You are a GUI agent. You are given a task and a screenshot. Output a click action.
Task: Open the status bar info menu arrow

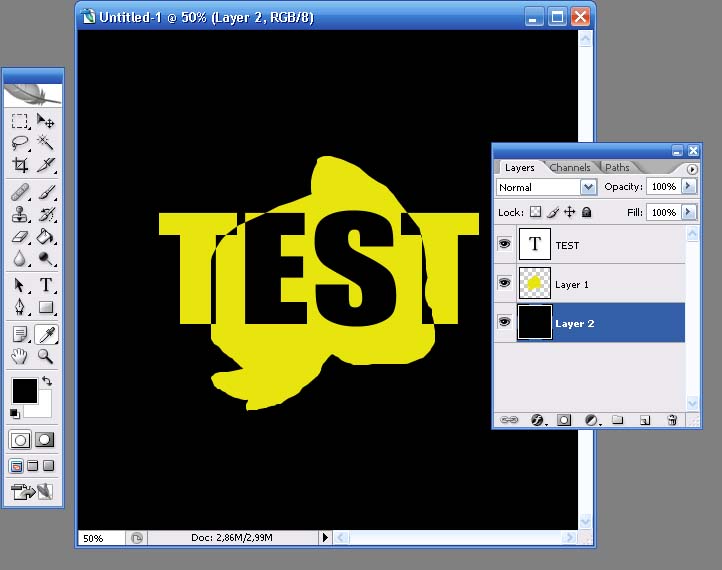[325, 537]
